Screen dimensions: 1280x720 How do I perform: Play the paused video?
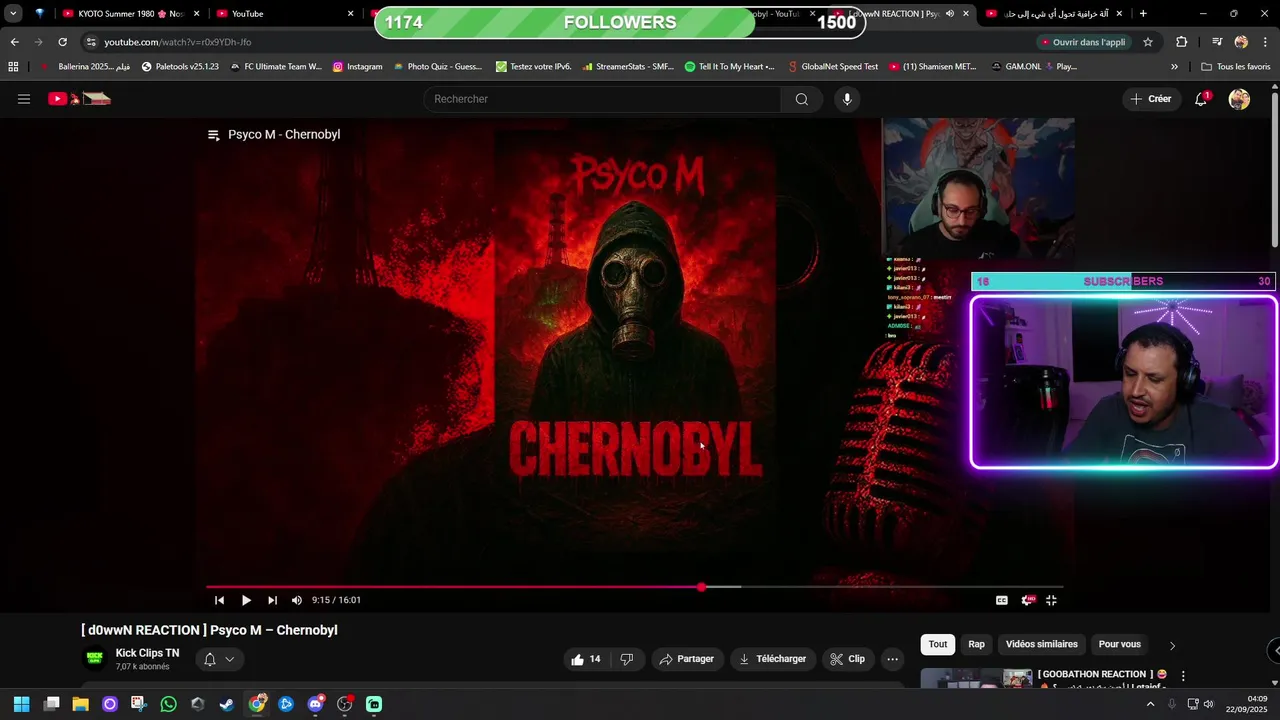click(x=246, y=600)
